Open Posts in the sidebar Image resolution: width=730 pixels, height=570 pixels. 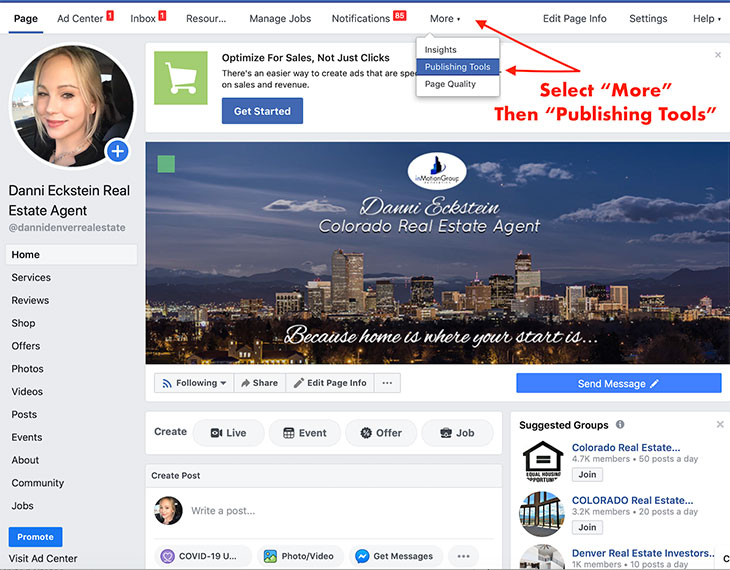pos(24,414)
